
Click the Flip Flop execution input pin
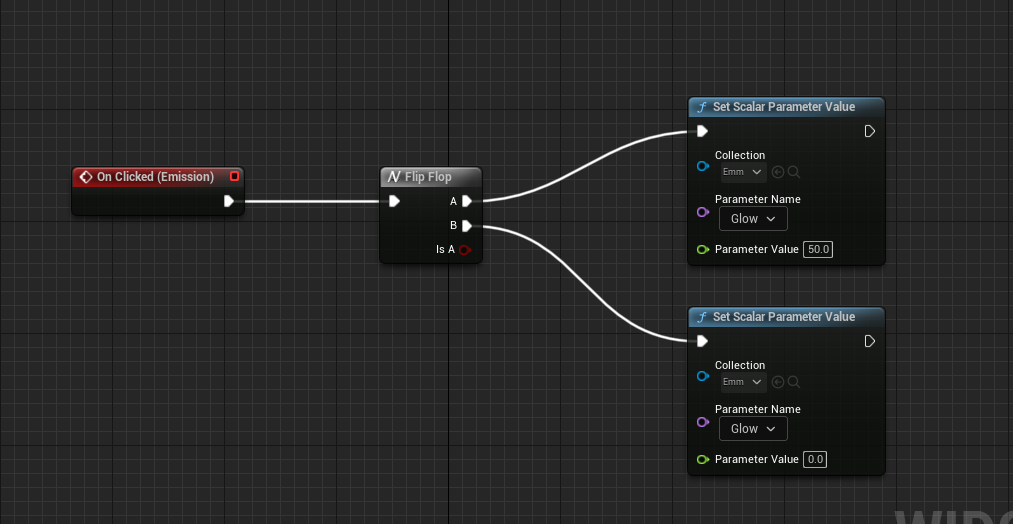(x=394, y=201)
